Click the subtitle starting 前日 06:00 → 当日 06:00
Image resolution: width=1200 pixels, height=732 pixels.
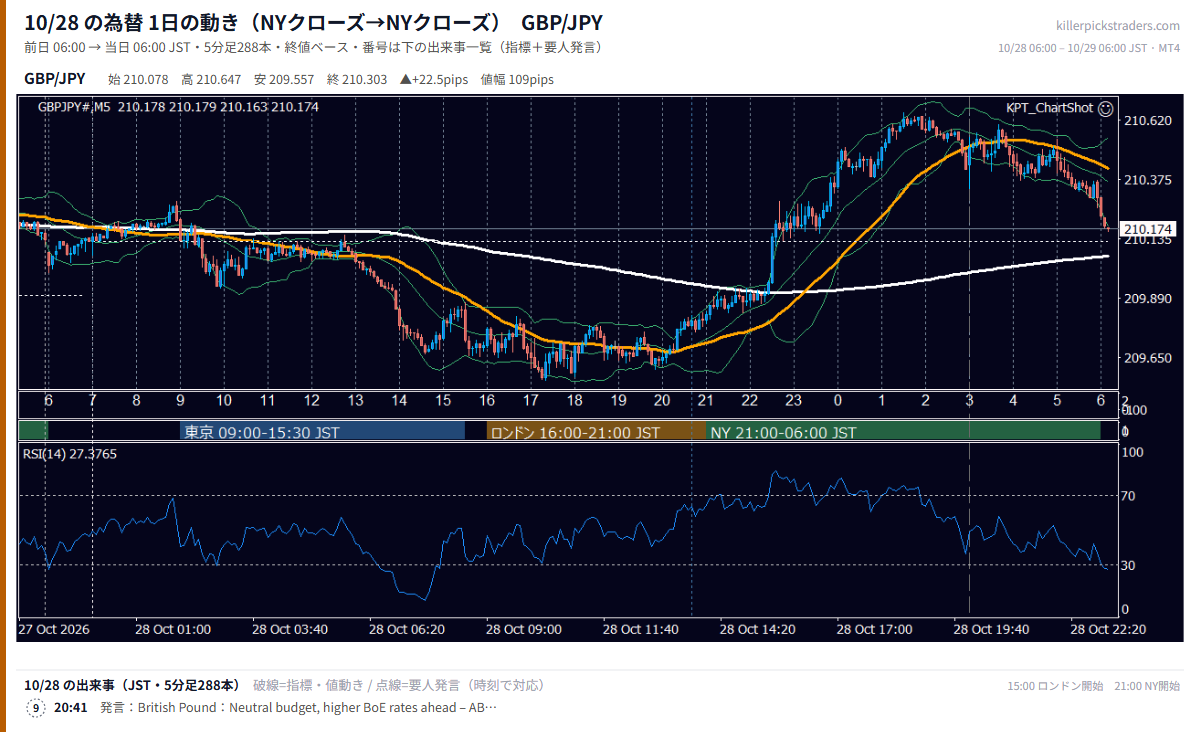tap(313, 47)
